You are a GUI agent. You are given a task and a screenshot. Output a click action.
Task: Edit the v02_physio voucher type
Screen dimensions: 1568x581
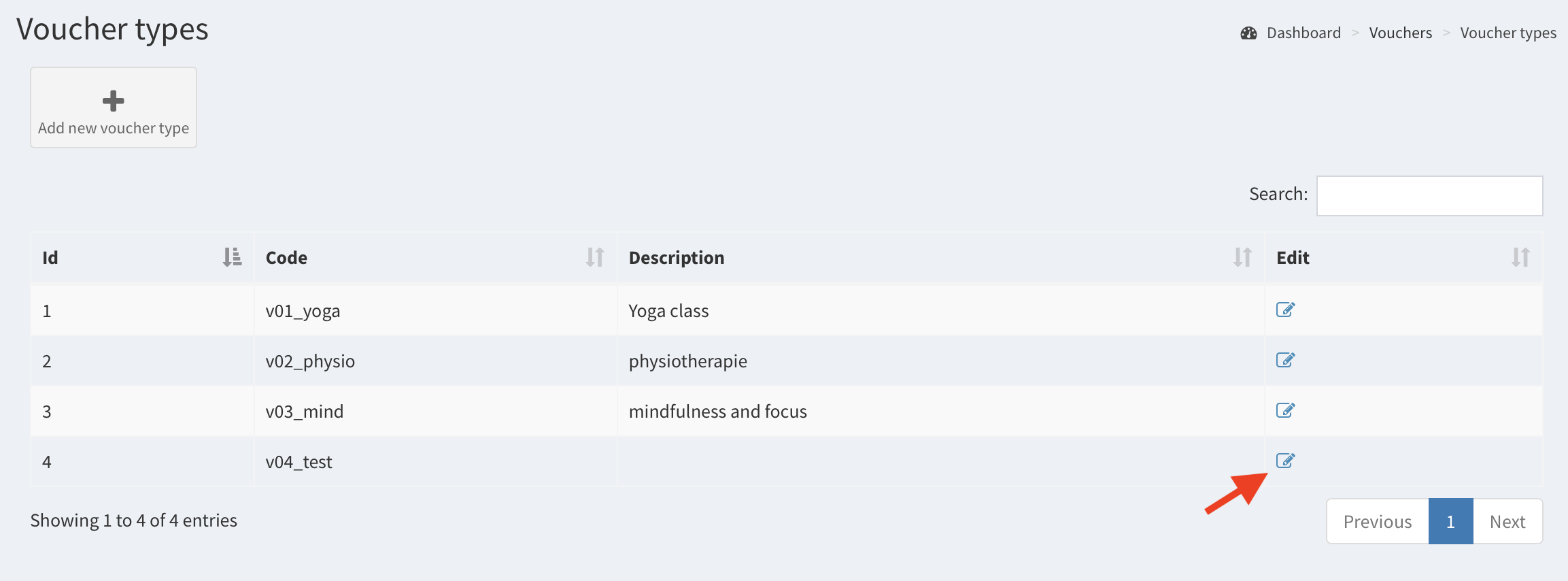[1285, 361]
